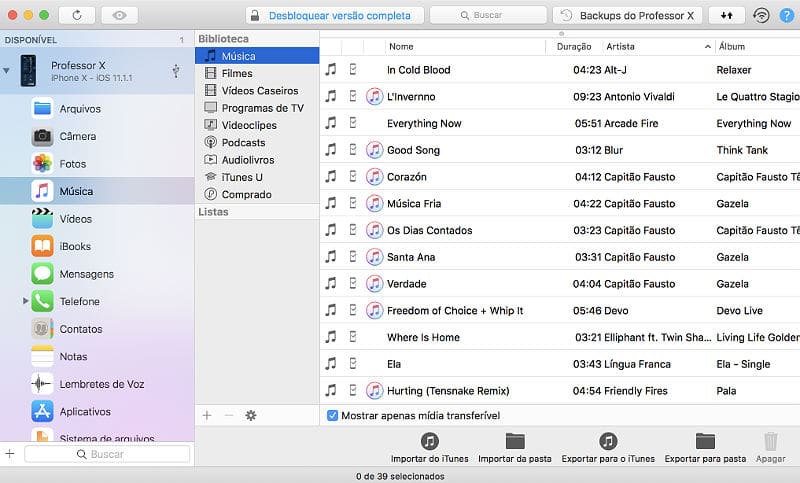Click the music note icon for Música Fria
This screenshot has width=800, height=483.
click(331, 204)
